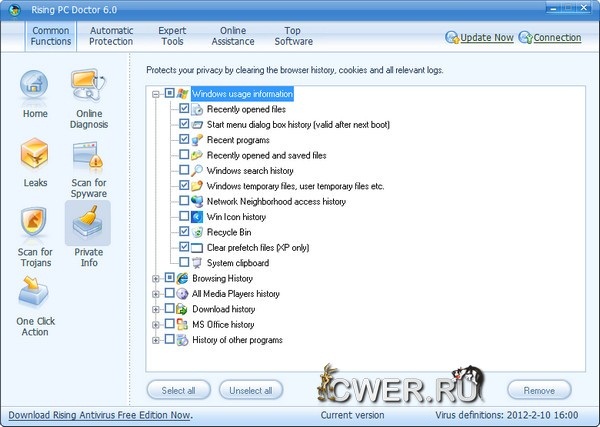
Task: Expand Download history node
Action: coord(155,310)
